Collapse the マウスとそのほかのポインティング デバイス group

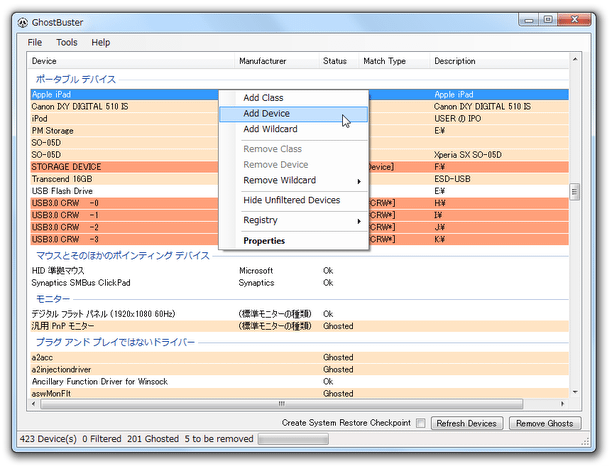point(123,256)
